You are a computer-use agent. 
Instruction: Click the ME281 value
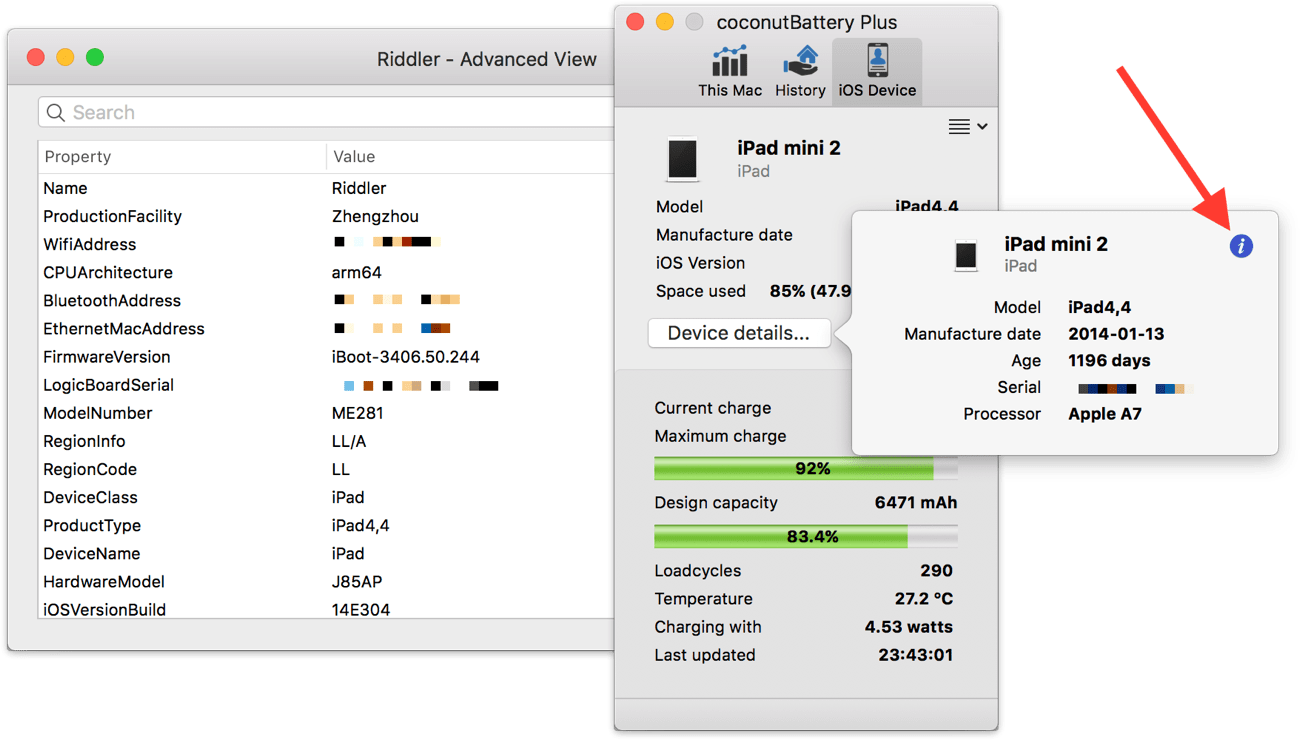tap(358, 413)
